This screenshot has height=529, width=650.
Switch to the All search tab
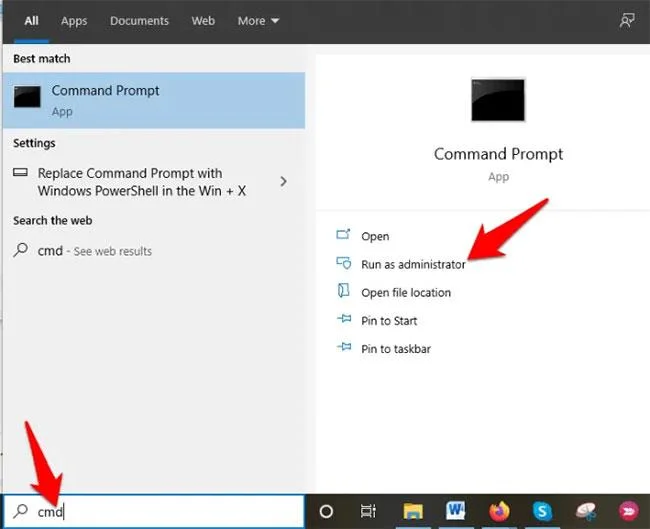32,21
